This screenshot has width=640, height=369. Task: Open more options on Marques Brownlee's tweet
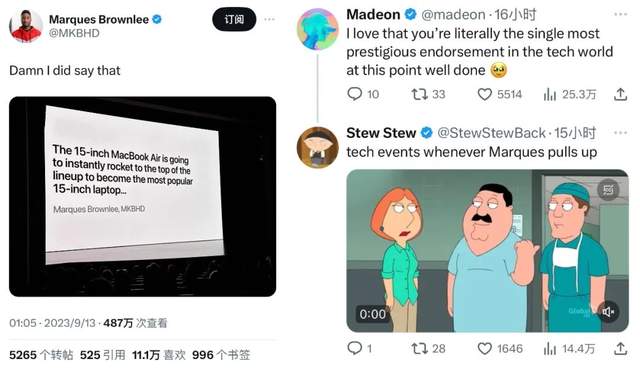269,19
